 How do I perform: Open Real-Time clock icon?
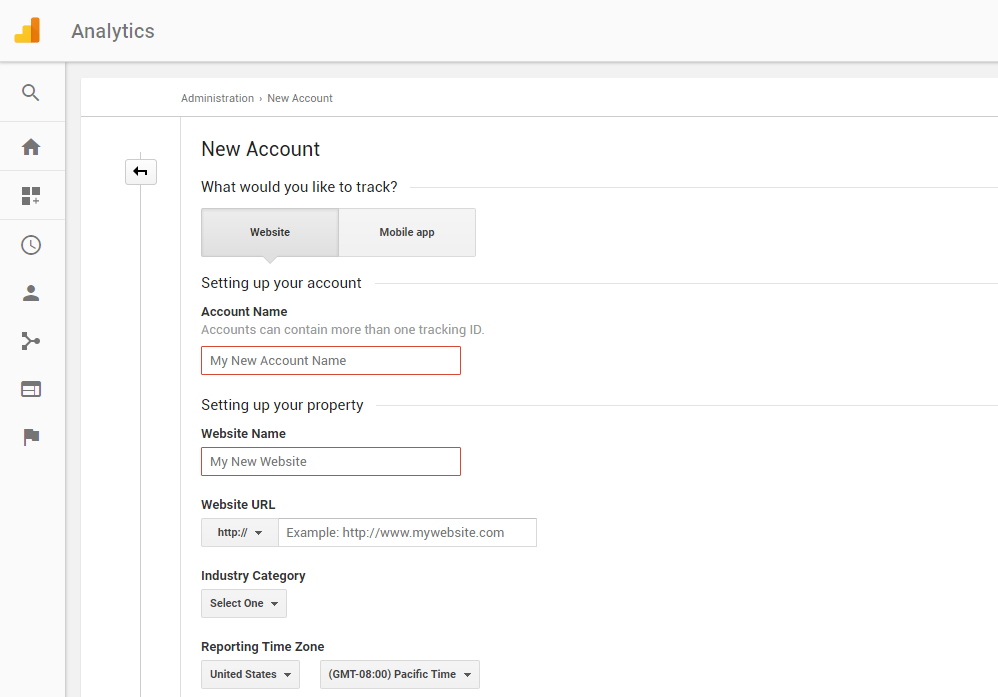coord(31,245)
